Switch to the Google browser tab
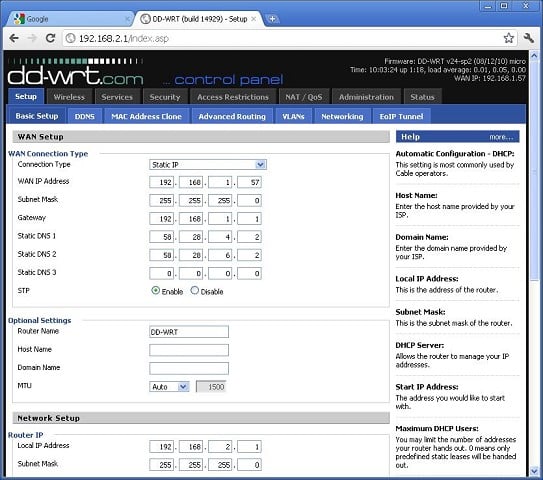The width and height of the screenshot is (543, 480). tap(71, 19)
